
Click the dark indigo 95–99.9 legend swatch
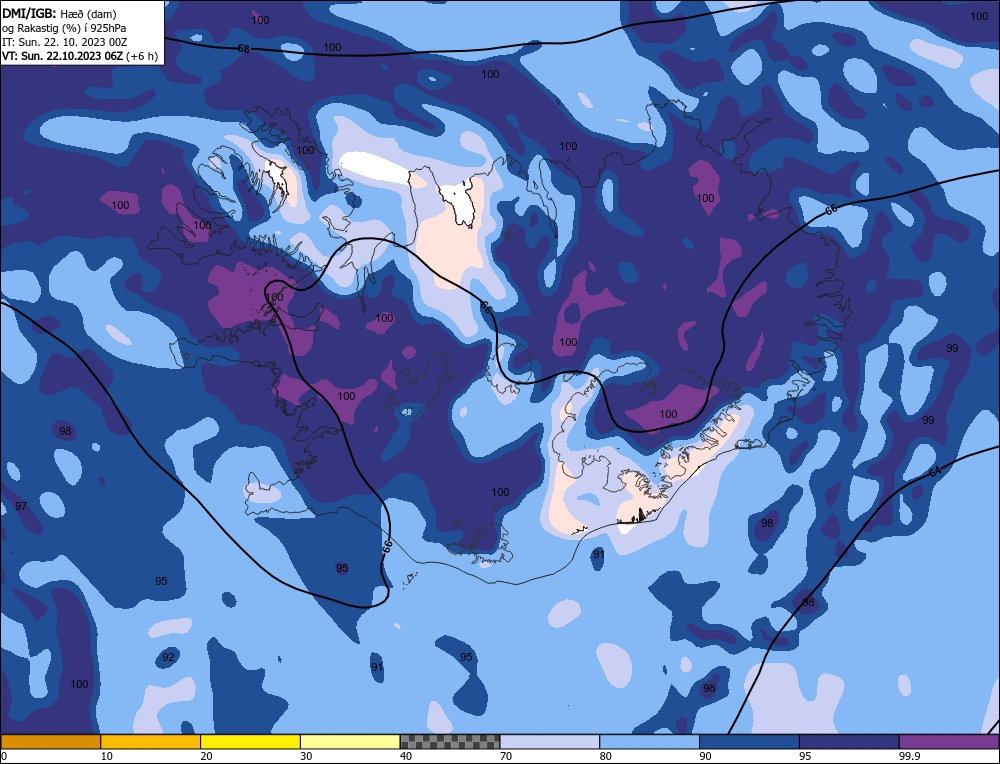849,742
